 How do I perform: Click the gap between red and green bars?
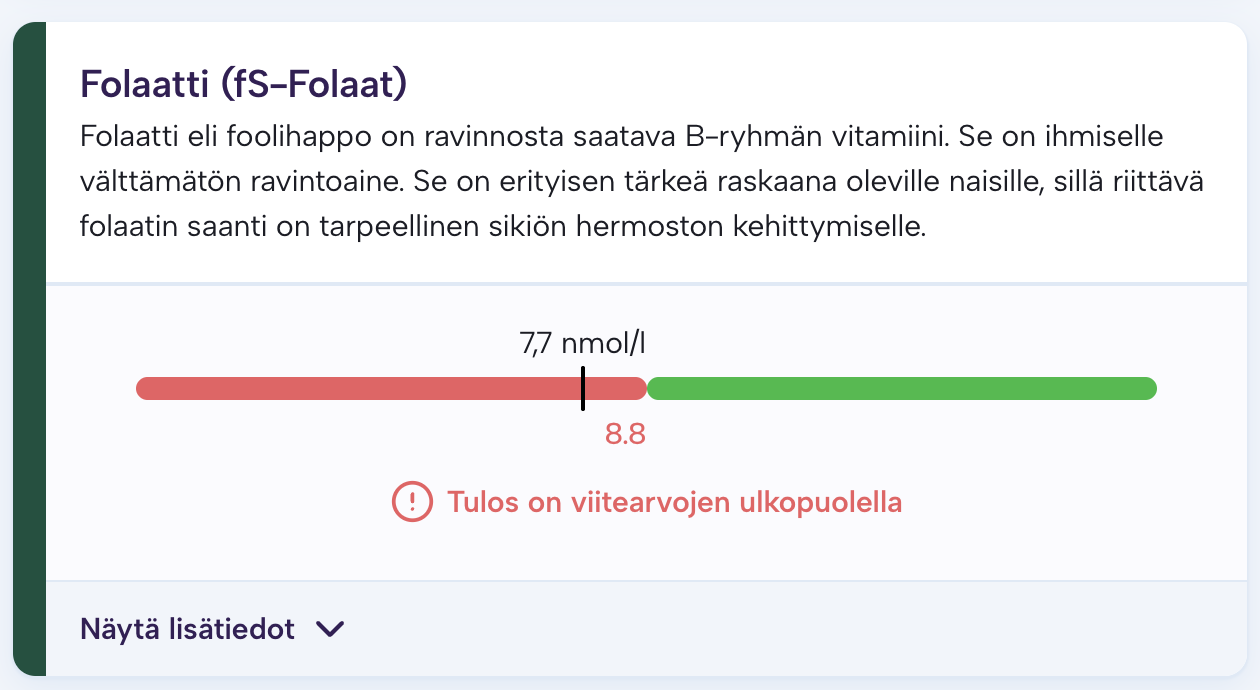tap(647, 388)
